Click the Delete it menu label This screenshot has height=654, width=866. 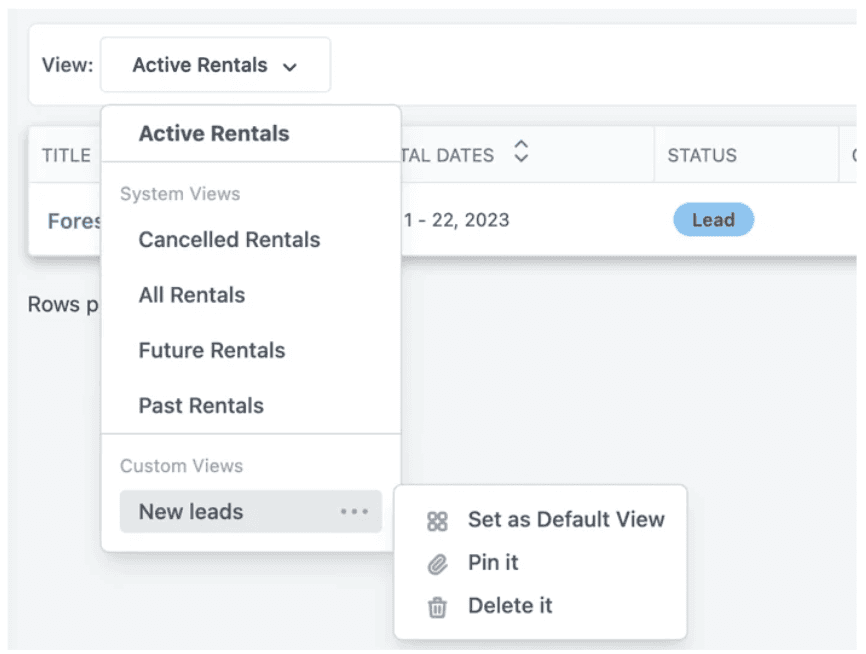(510, 606)
